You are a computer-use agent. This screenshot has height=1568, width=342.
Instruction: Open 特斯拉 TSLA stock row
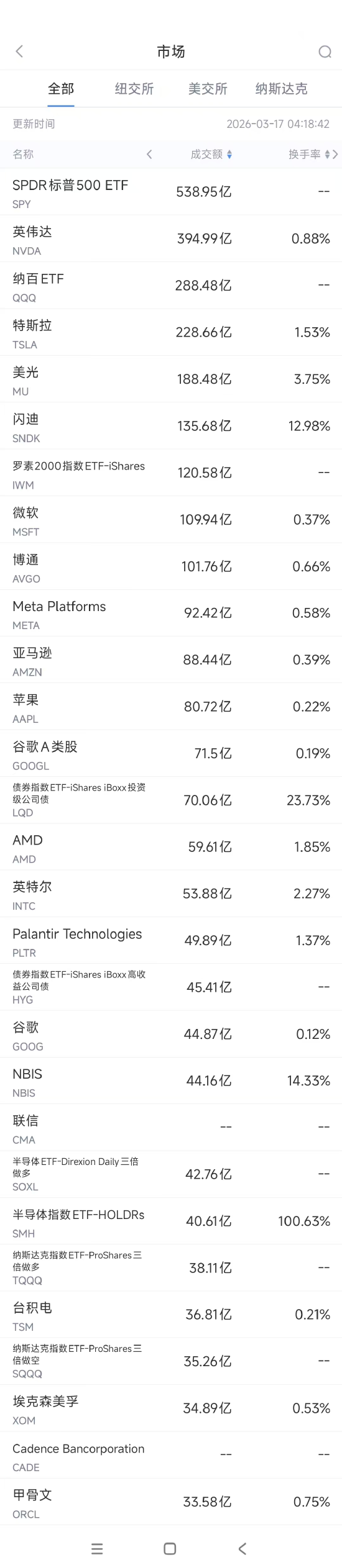[x=171, y=332]
